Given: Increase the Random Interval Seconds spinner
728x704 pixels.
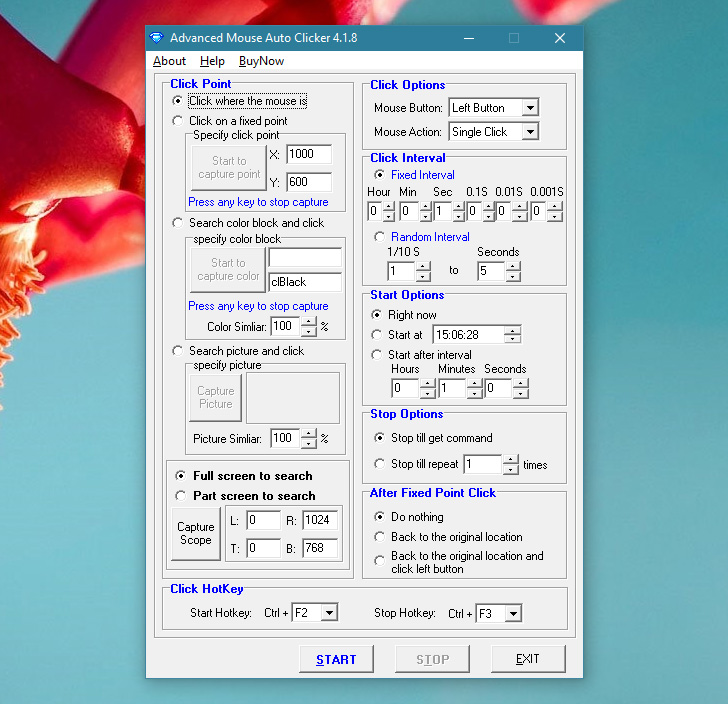Looking at the screenshot, I should [x=512, y=267].
